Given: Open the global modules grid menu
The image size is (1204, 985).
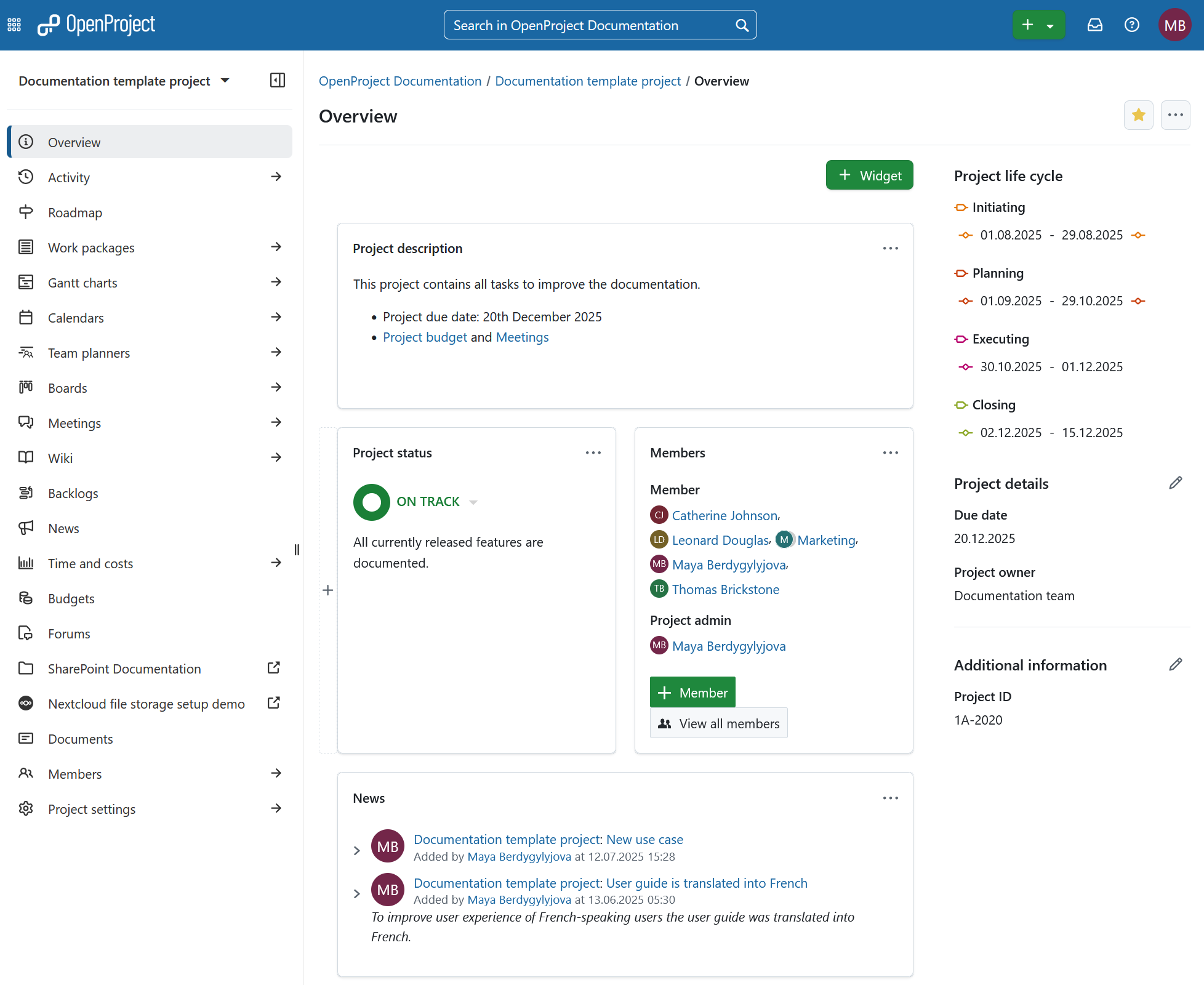Looking at the screenshot, I should click(14, 25).
